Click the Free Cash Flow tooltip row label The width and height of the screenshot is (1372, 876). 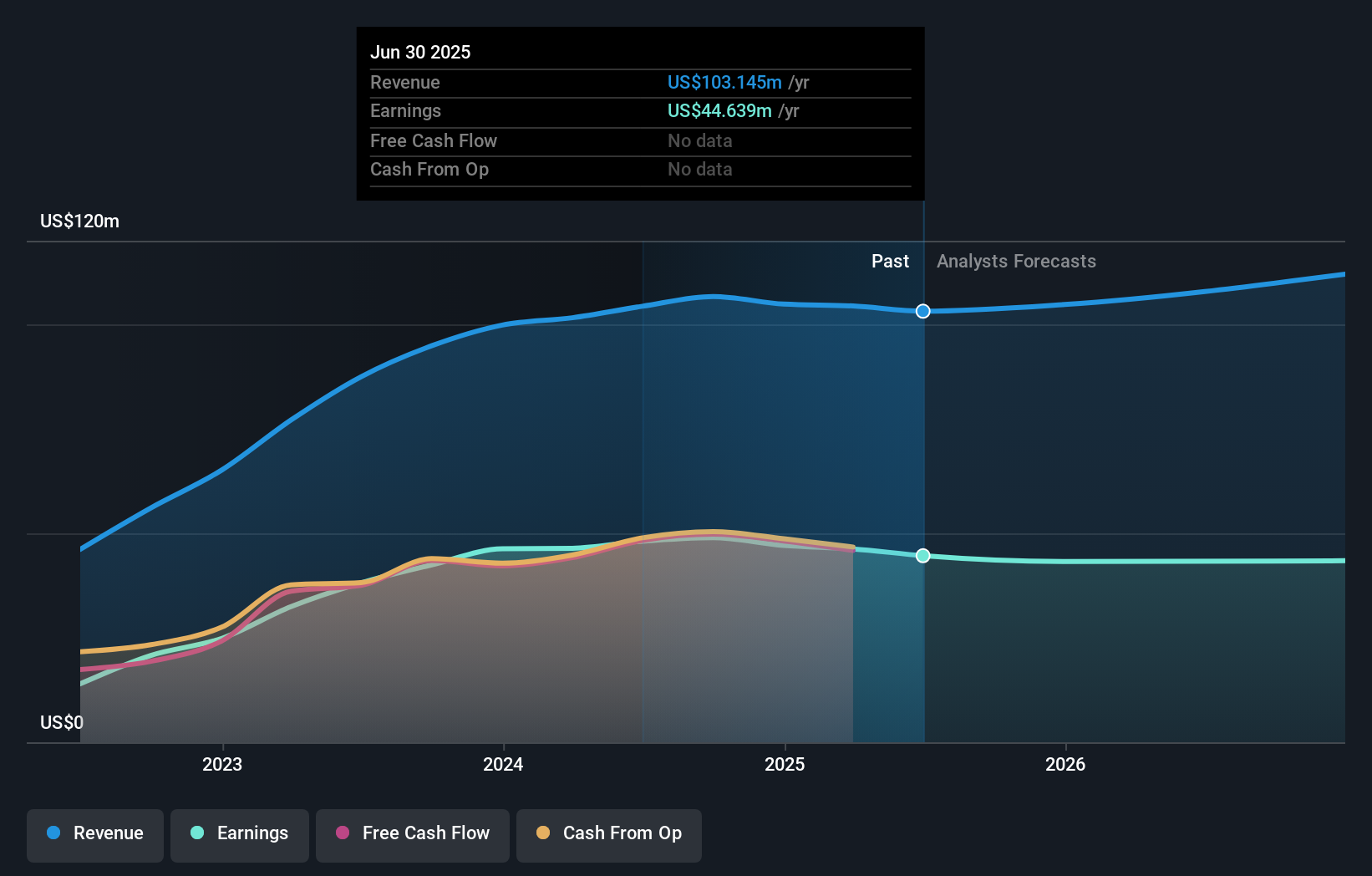click(x=434, y=141)
